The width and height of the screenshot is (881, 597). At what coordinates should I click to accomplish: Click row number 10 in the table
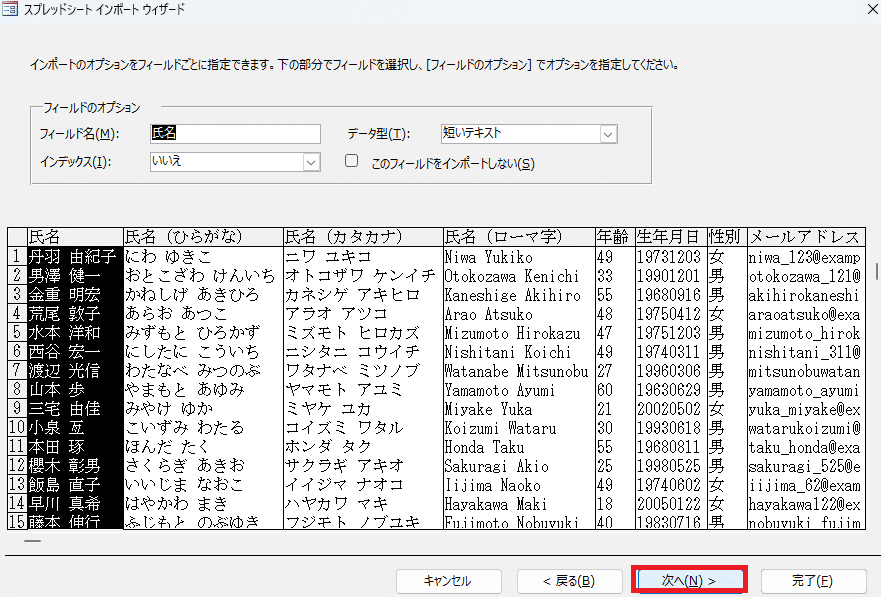coord(17,427)
